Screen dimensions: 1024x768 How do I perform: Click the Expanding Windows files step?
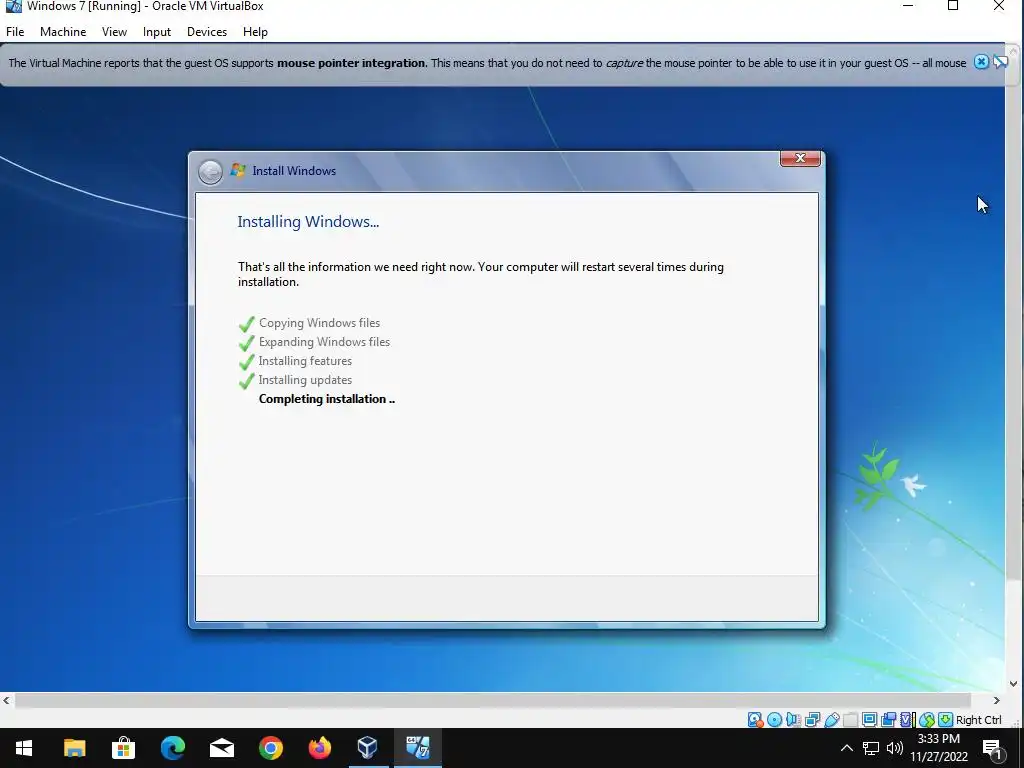(324, 342)
